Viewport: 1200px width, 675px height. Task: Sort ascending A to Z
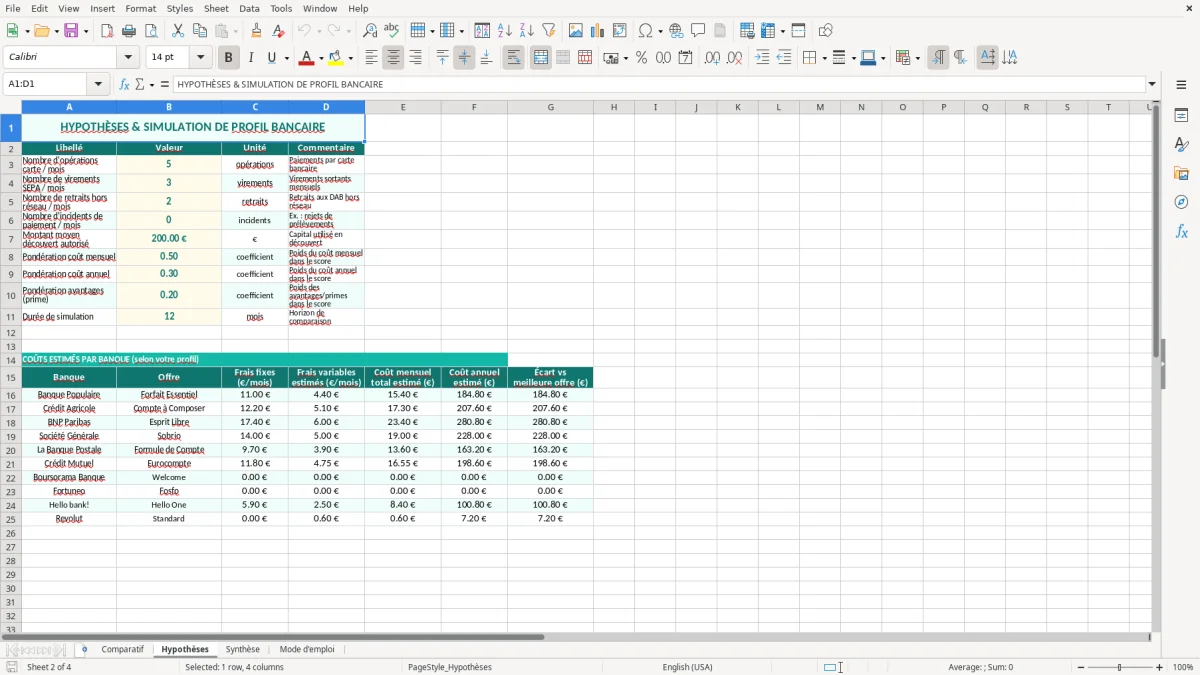505,31
